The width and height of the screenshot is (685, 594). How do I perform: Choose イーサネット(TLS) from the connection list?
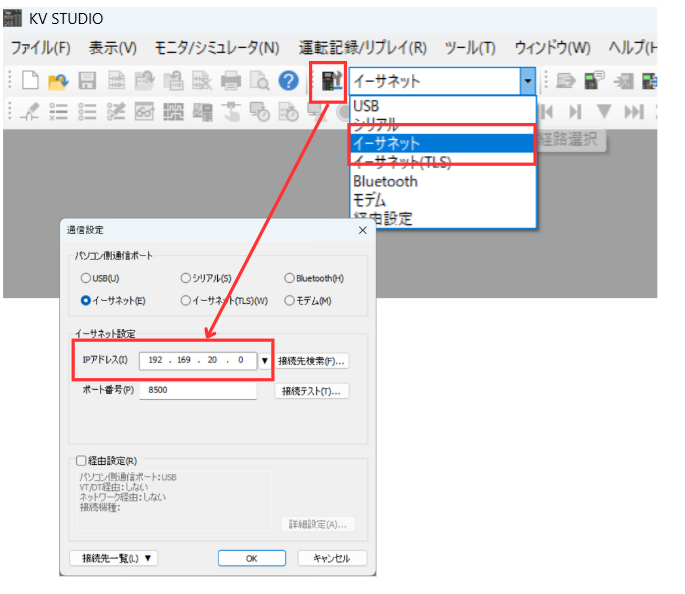point(443,162)
